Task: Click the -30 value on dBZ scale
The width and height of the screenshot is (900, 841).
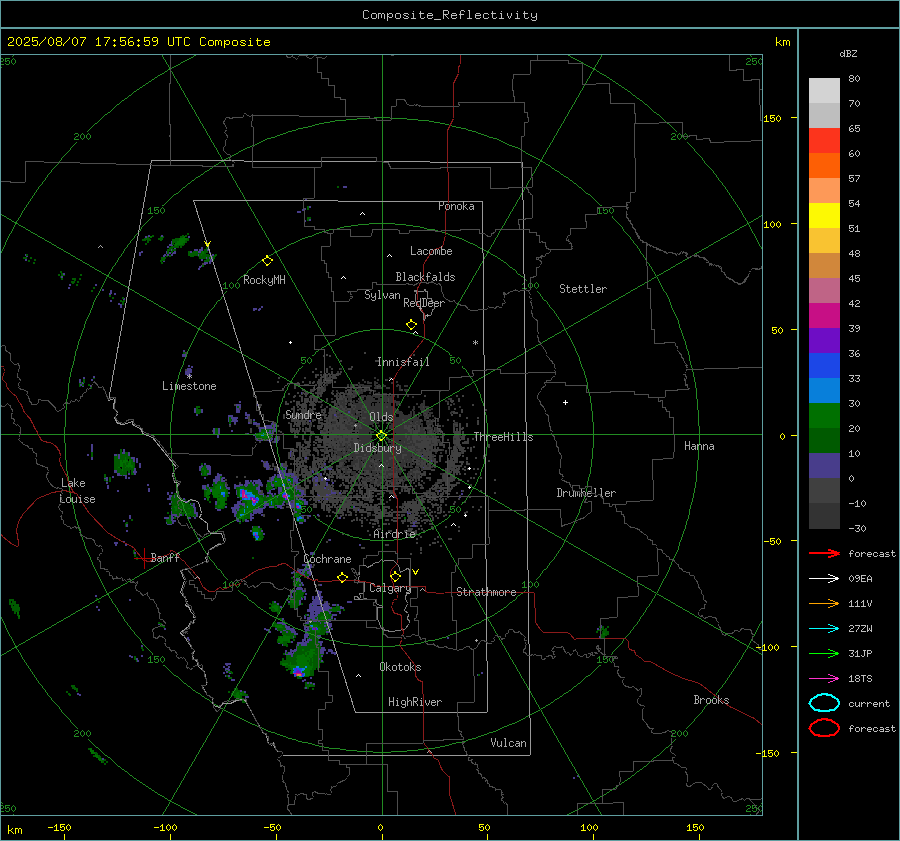Action: click(857, 528)
